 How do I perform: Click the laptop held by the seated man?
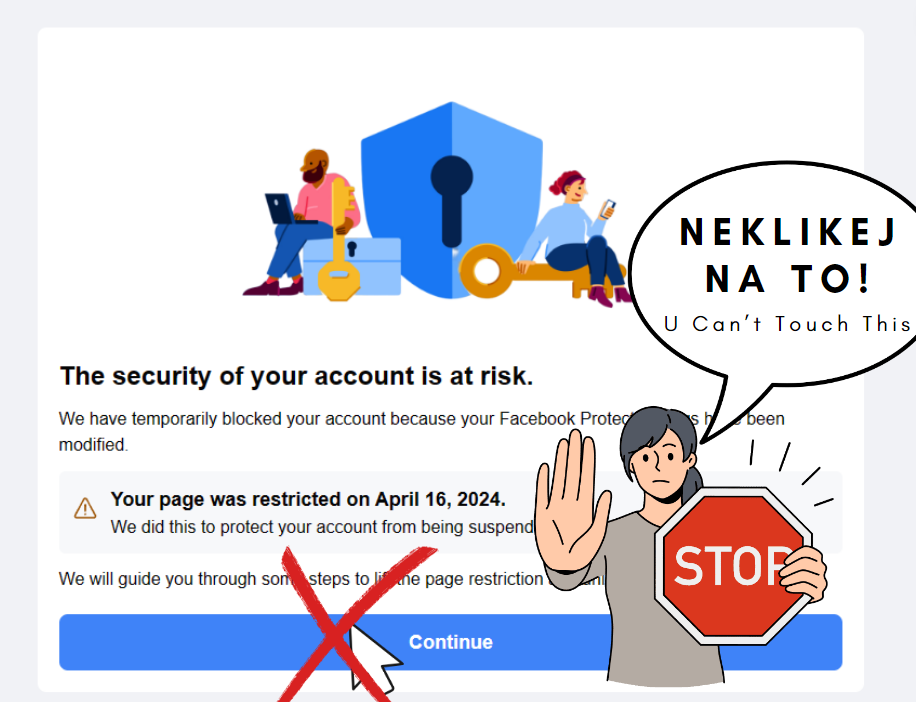(x=281, y=209)
